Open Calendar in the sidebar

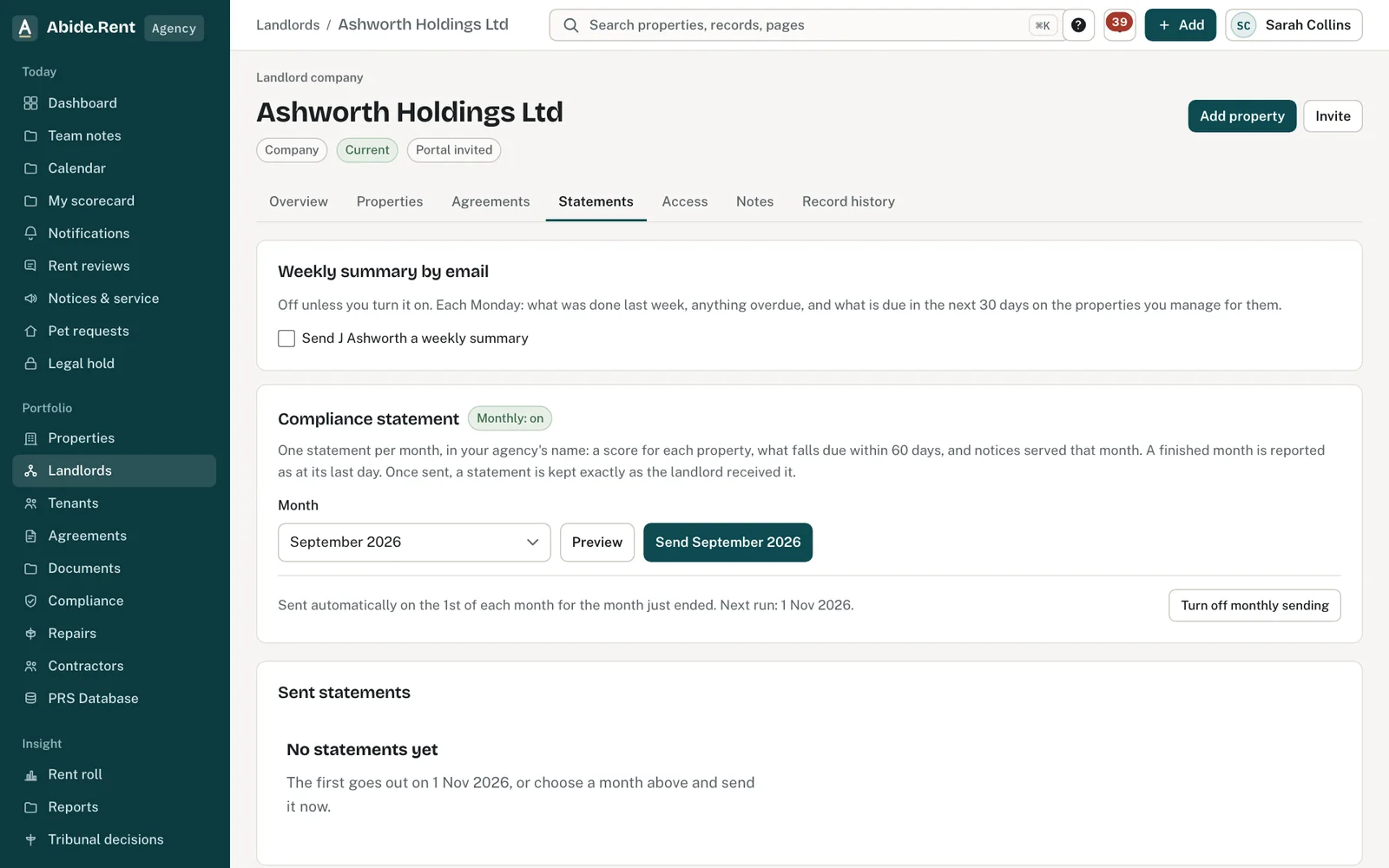coord(115,168)
